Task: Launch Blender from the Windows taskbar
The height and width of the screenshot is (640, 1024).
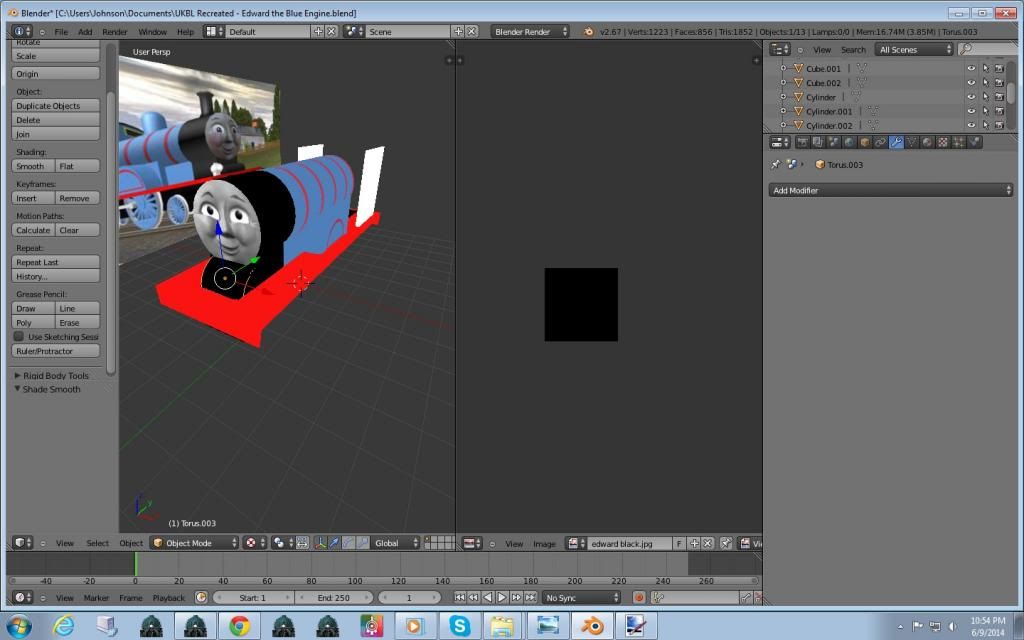Action: 592,626
